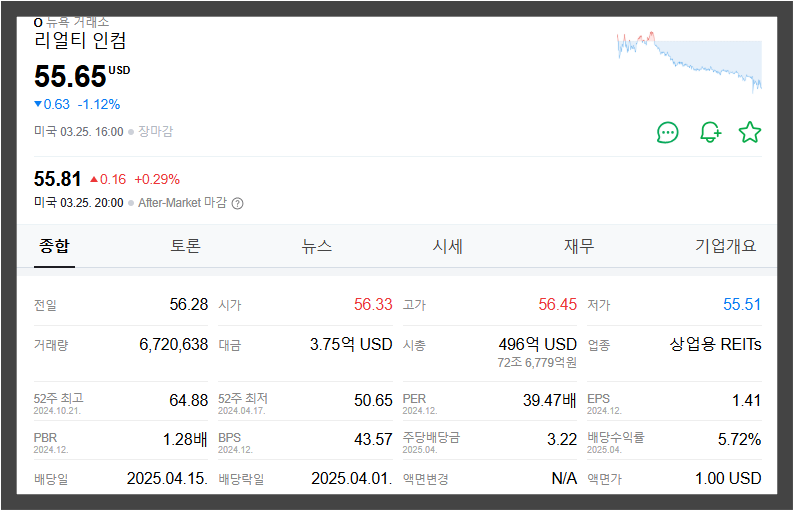Select the 종합 tab
The width and height of the screenshot is (794, 511).
point(54,246)
